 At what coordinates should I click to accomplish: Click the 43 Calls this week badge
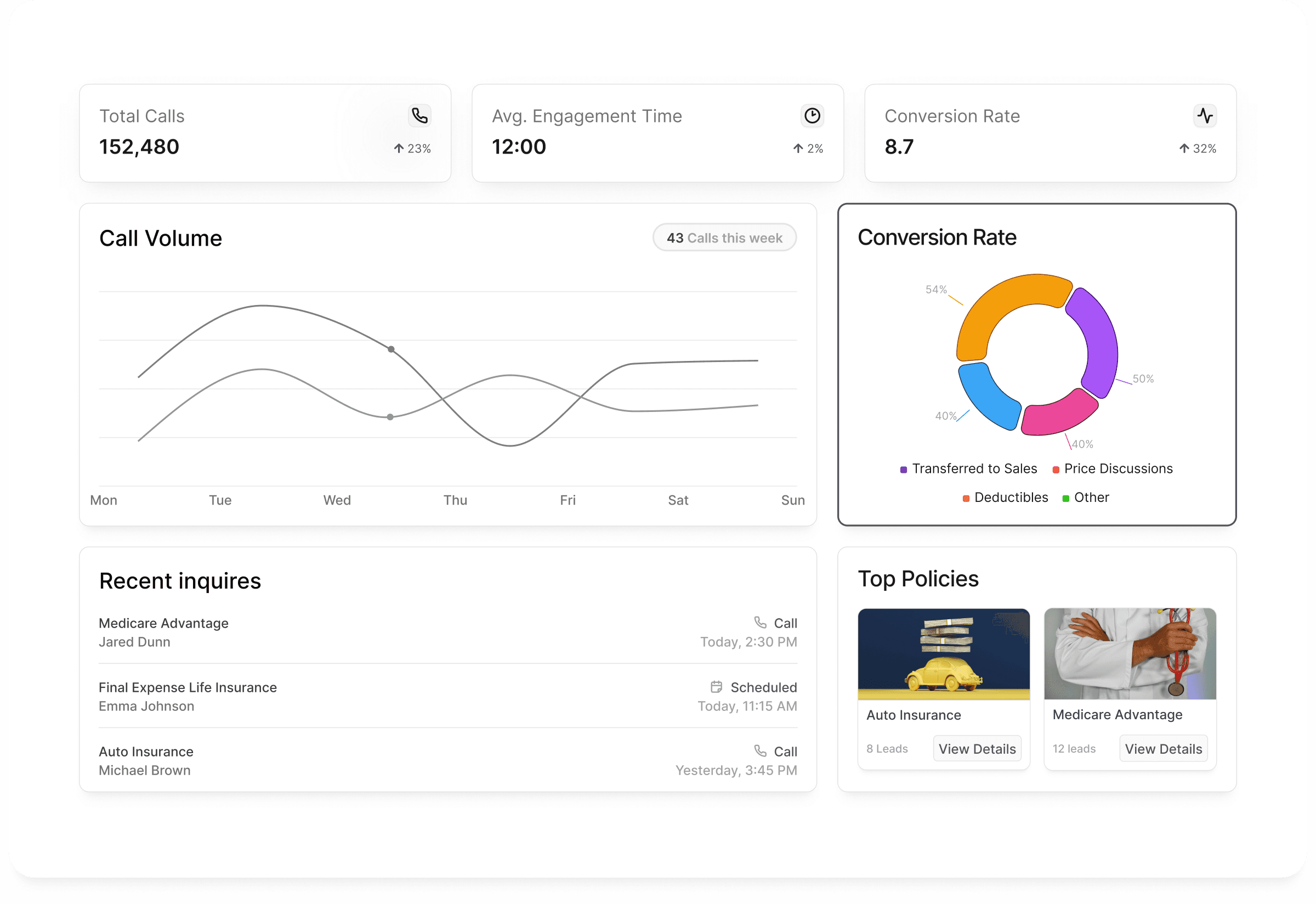724,238
